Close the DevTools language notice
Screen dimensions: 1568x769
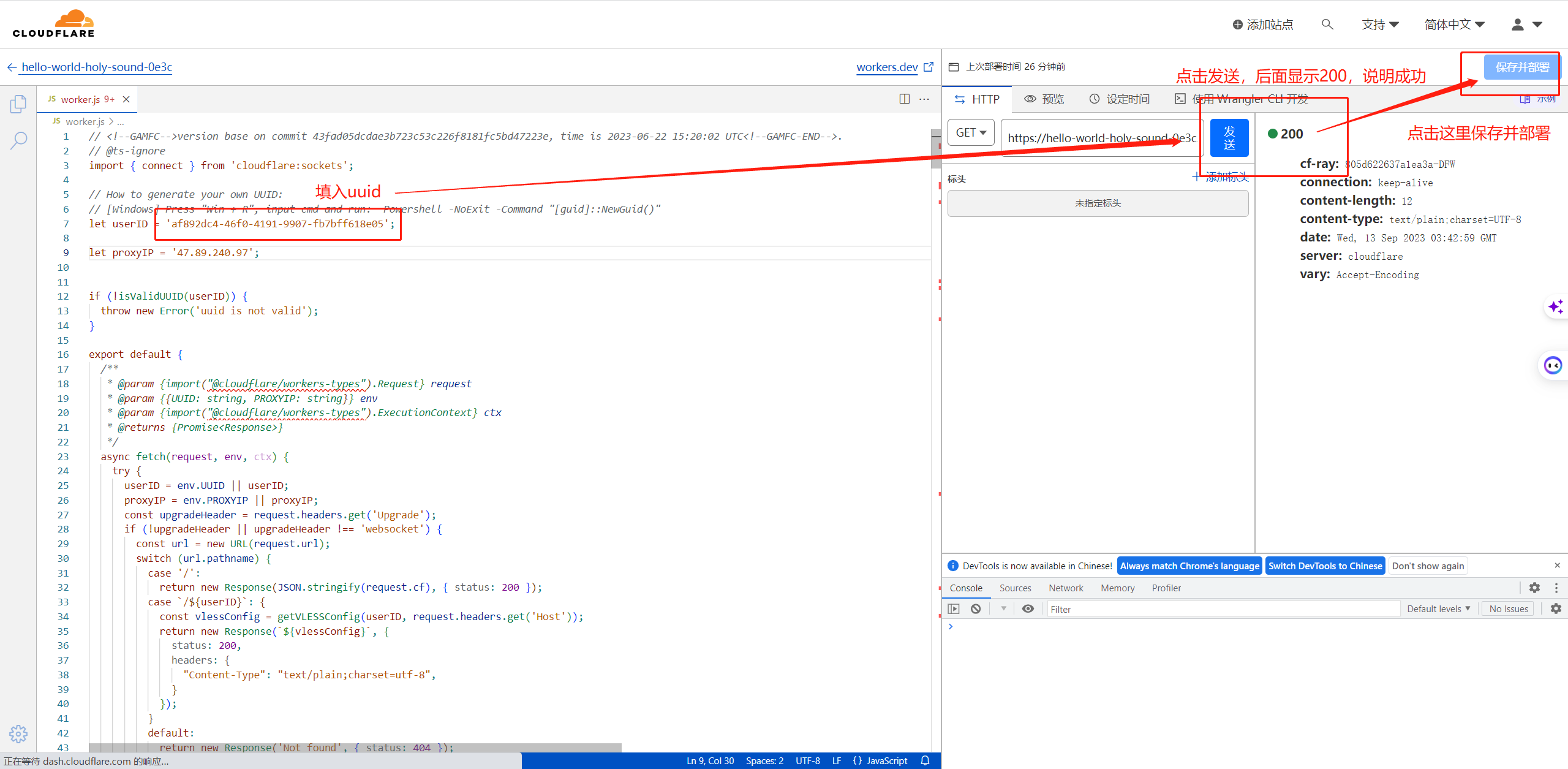[x=1557, y=565]
